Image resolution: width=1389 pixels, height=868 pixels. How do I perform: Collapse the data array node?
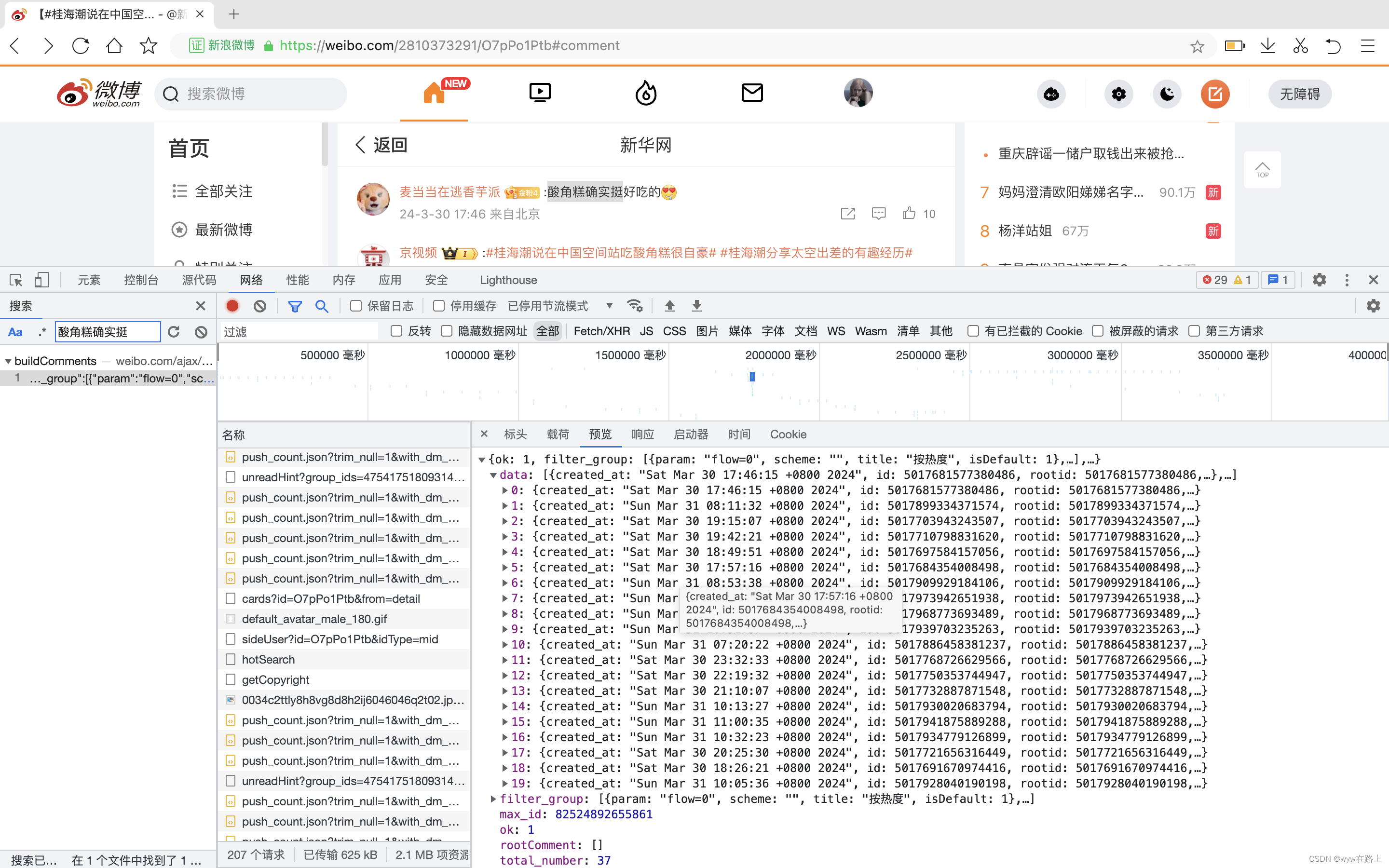(x=493, y=475)
